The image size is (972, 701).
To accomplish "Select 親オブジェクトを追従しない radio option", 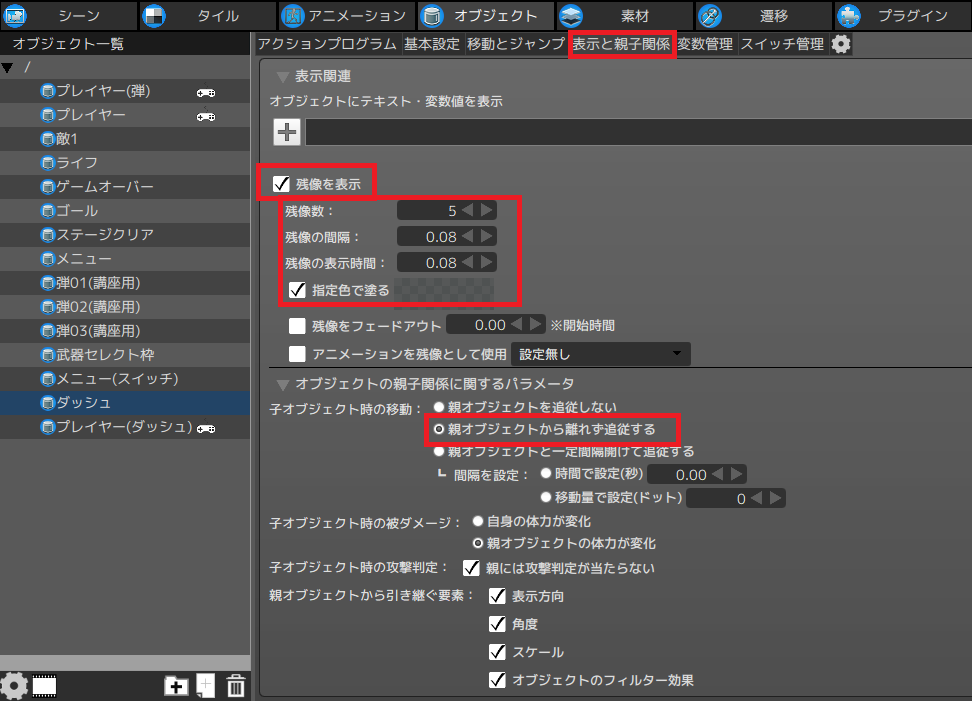I will [438, 406].
